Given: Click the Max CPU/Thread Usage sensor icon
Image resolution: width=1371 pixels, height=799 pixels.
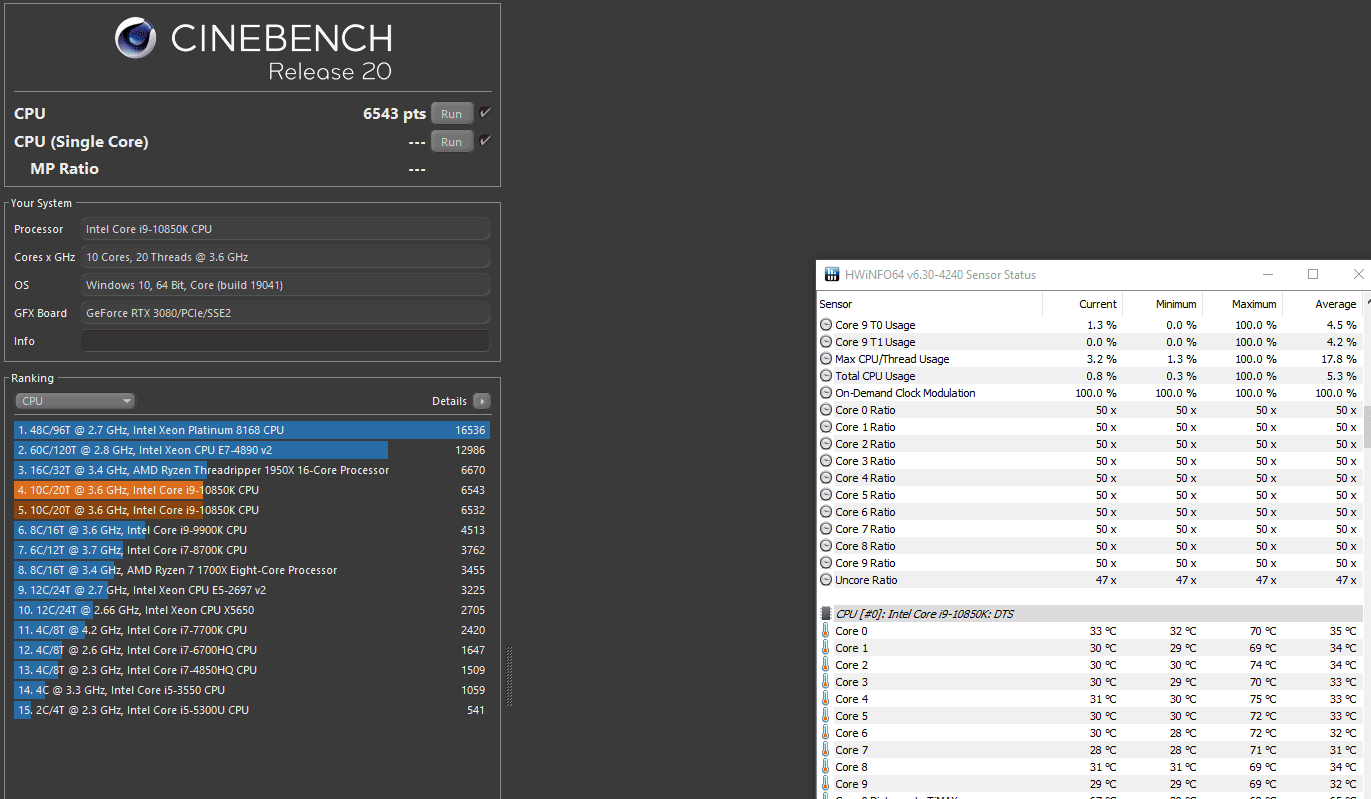Looking at the screenshot, I should pos(826,359).
